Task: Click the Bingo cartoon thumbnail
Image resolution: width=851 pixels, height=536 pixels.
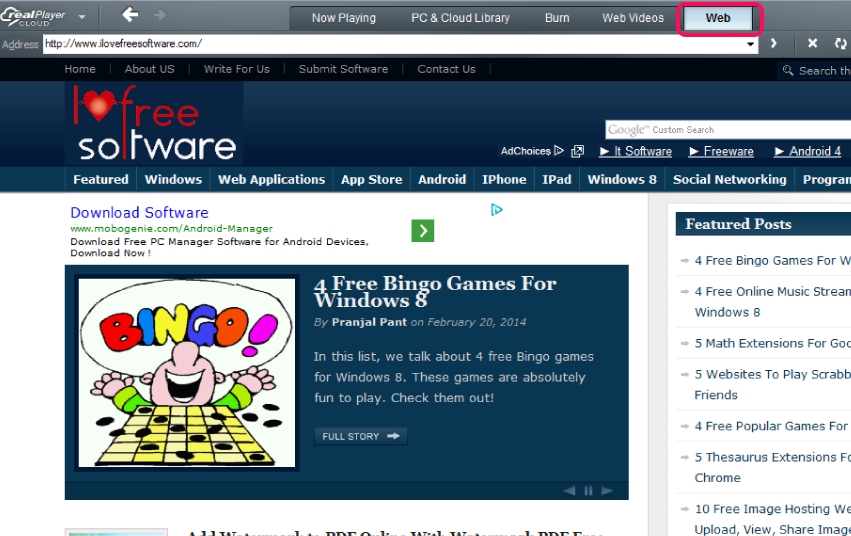Action: click(187, 373)
